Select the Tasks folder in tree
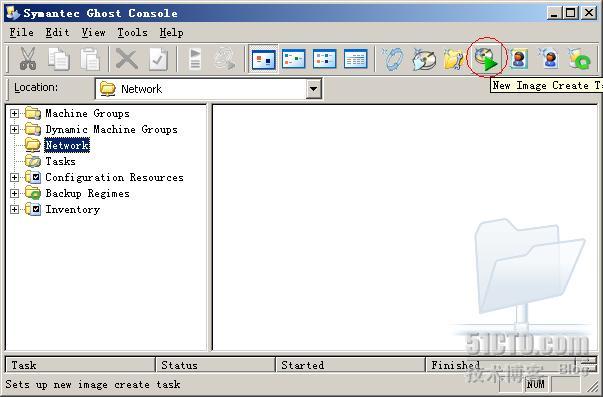Image resolution: width=603 pixels, height=397 pixels. tap(60, 161)
